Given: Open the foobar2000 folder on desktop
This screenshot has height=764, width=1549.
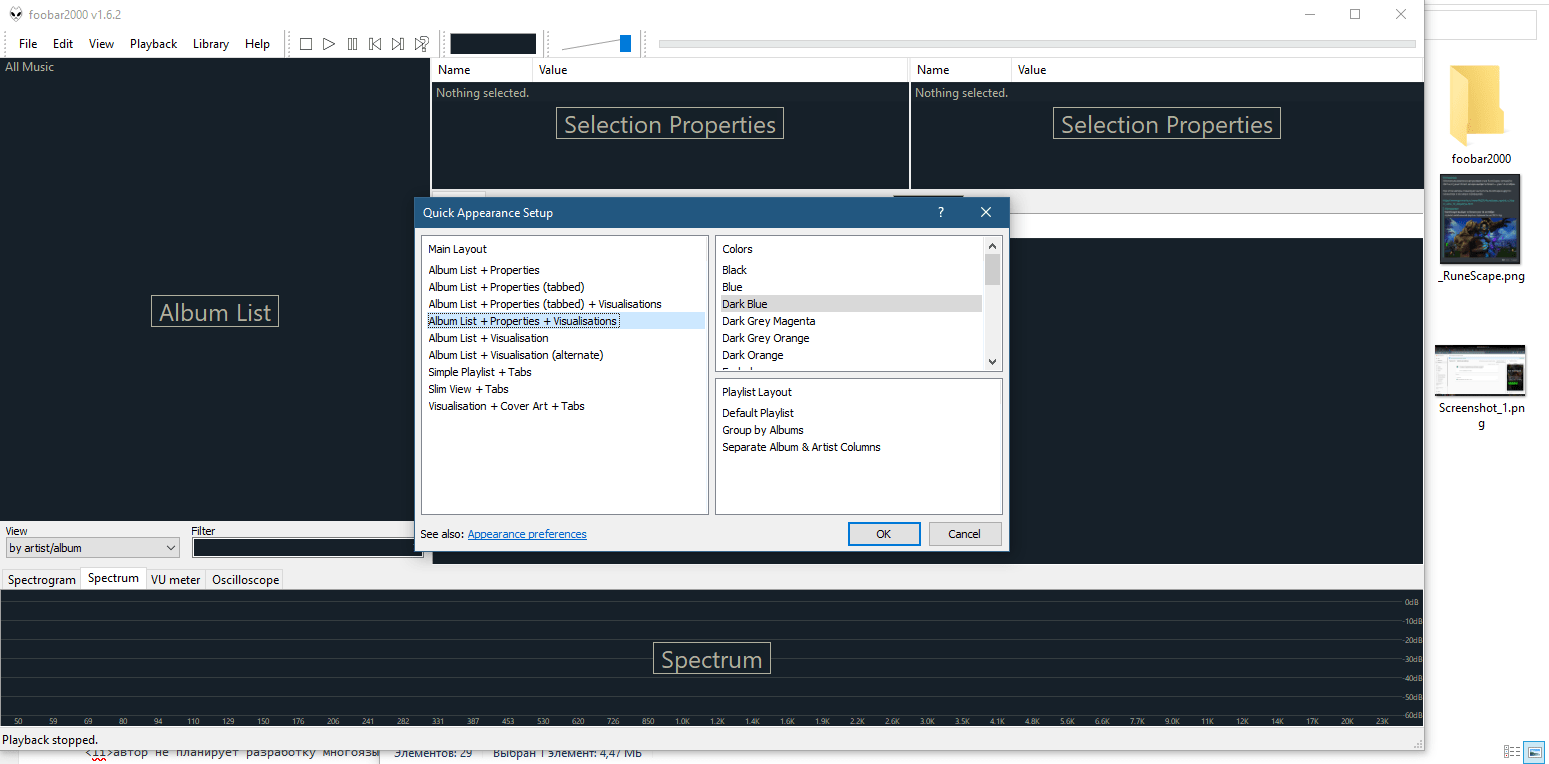Looking at the screenshot, I should tap(1481, 115).
